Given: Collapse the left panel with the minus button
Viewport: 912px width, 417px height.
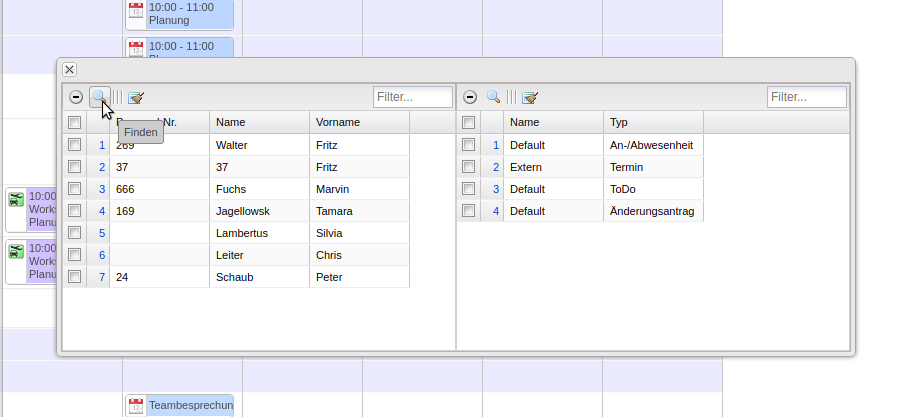Looking at the screenshot, I should [76, 97].
